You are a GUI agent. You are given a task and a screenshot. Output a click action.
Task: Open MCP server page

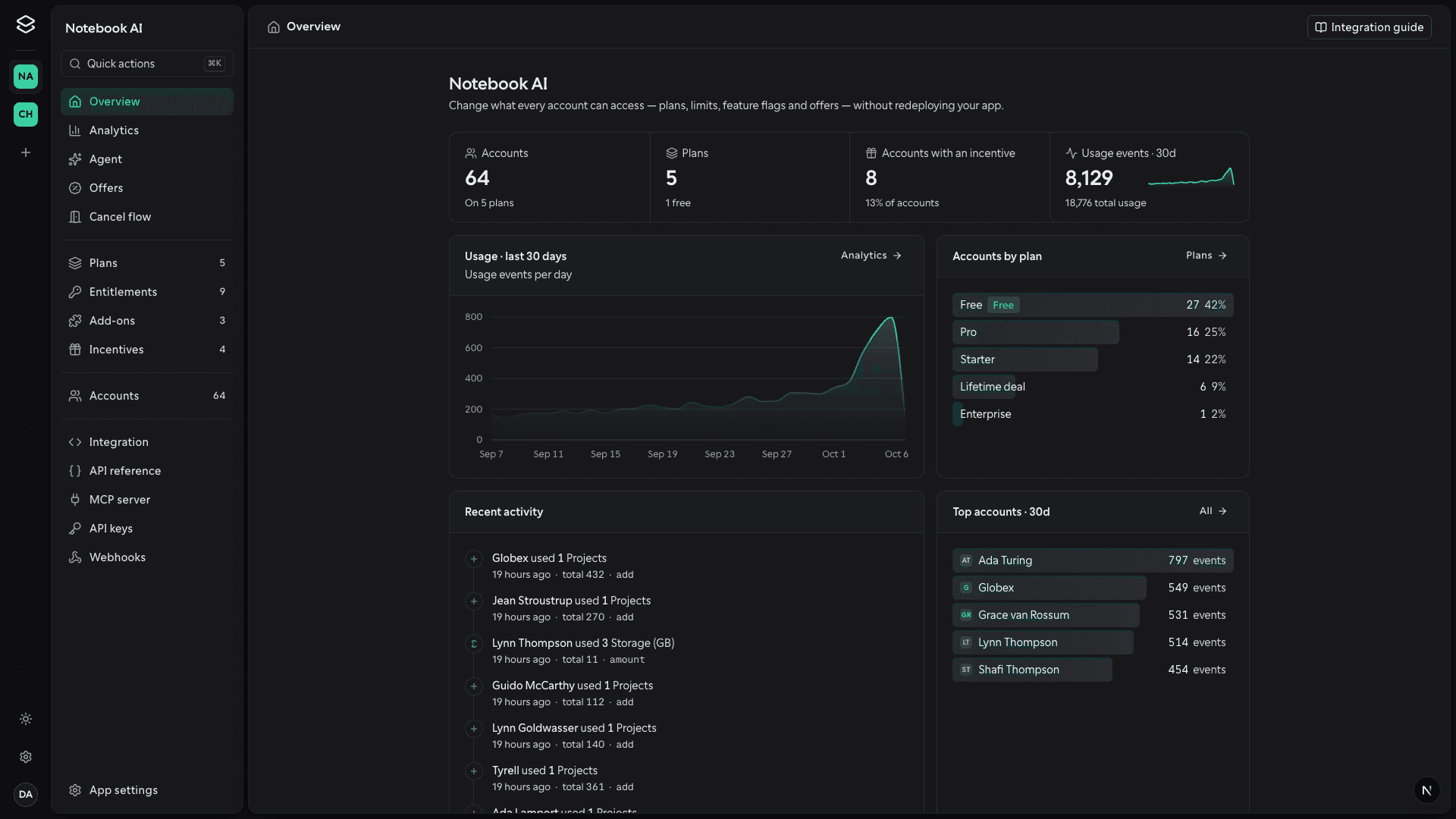pyautogui.click(x=147, y=500)
